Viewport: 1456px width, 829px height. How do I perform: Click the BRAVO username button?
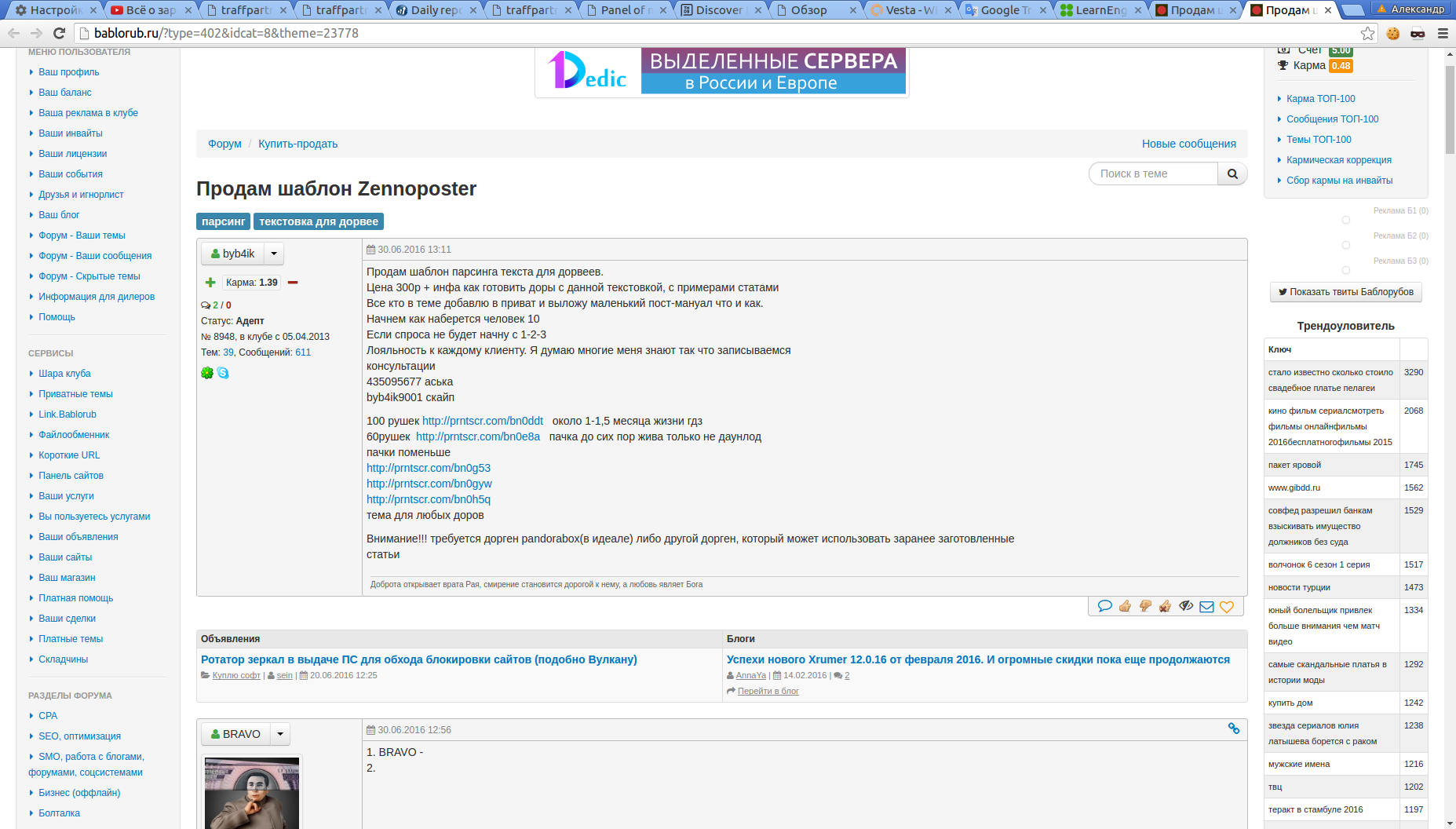(x=235, y=734)
